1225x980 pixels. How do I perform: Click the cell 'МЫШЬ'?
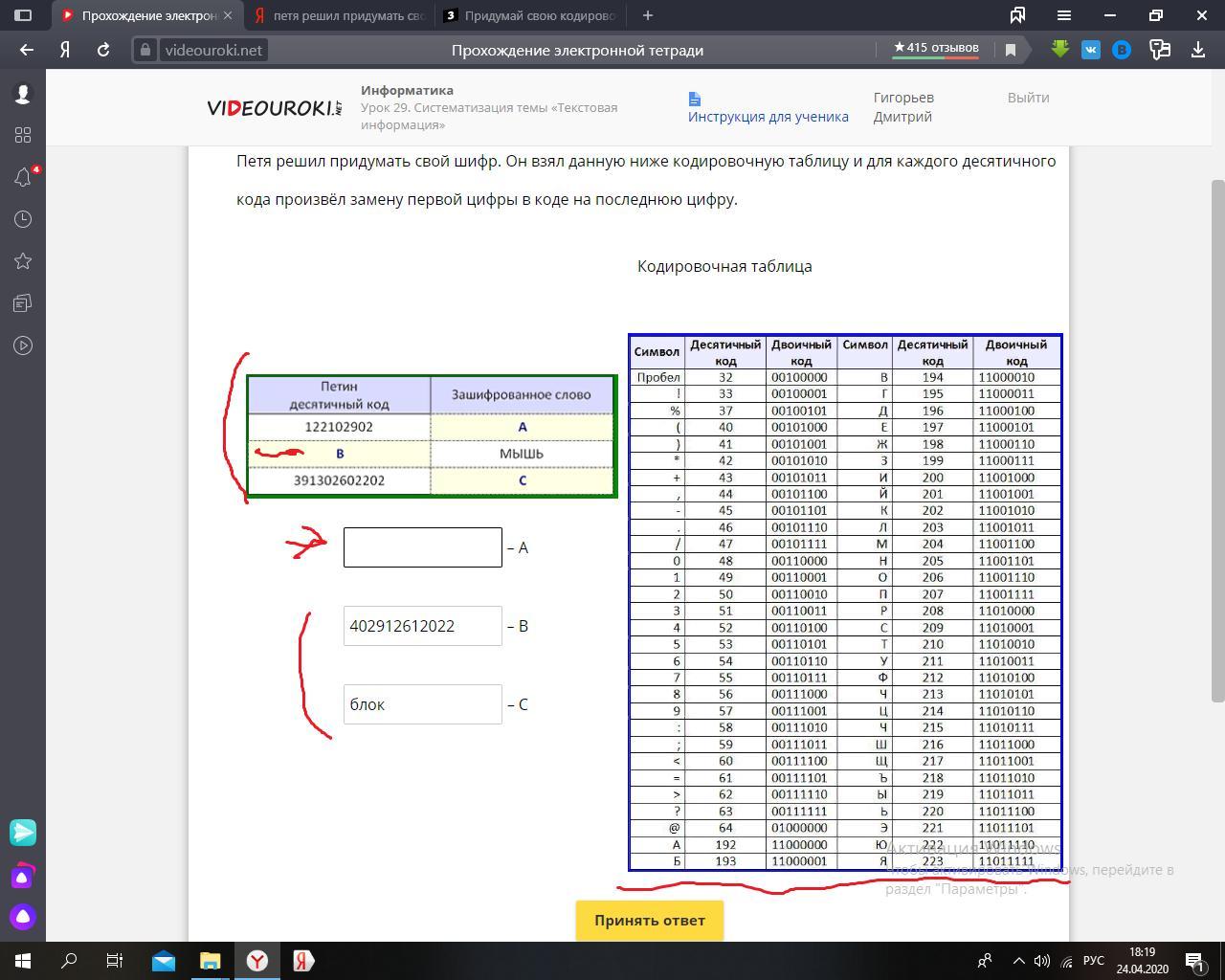[522, 454]
